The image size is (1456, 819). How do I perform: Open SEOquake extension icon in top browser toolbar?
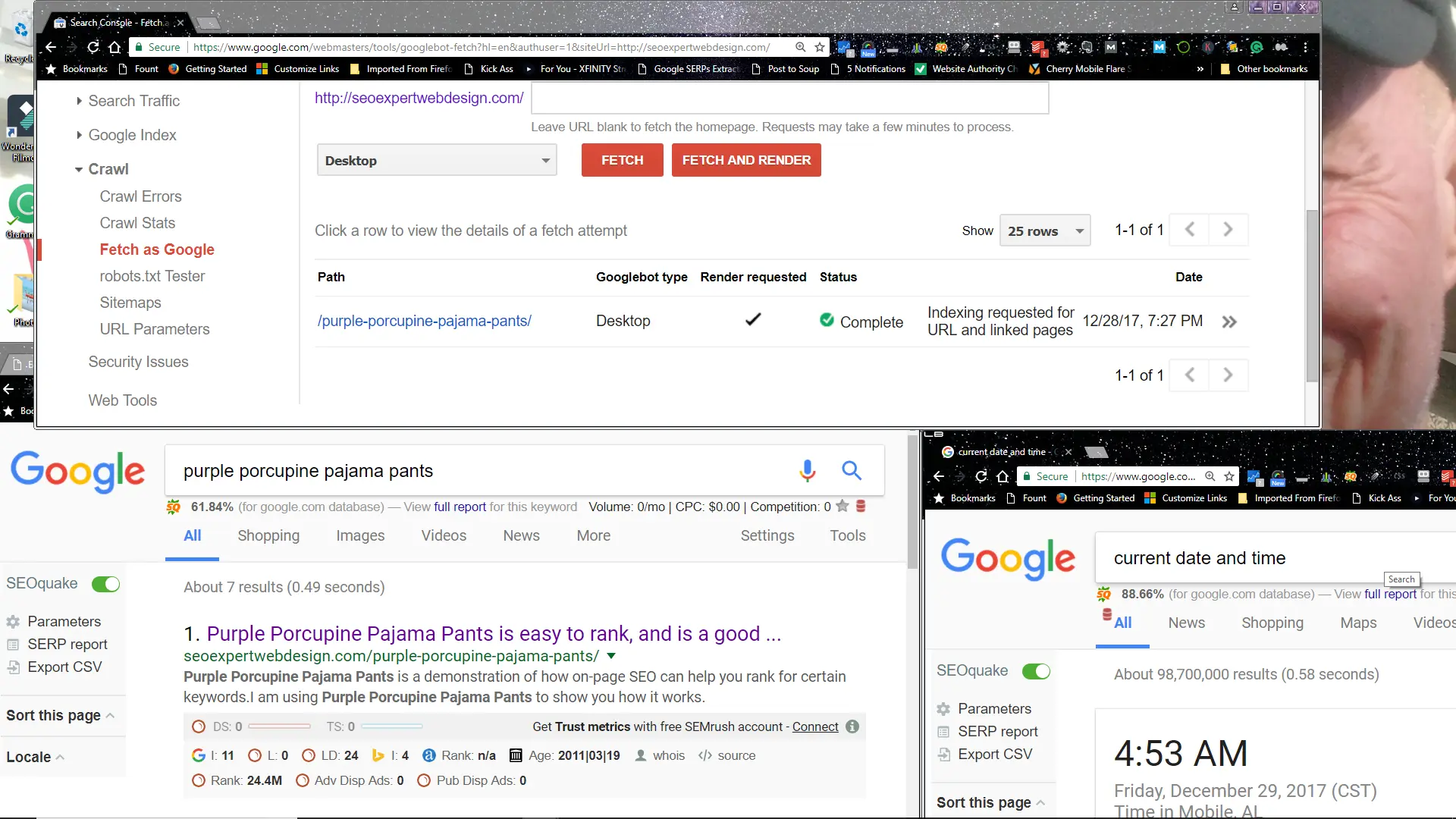pos(941,47)
